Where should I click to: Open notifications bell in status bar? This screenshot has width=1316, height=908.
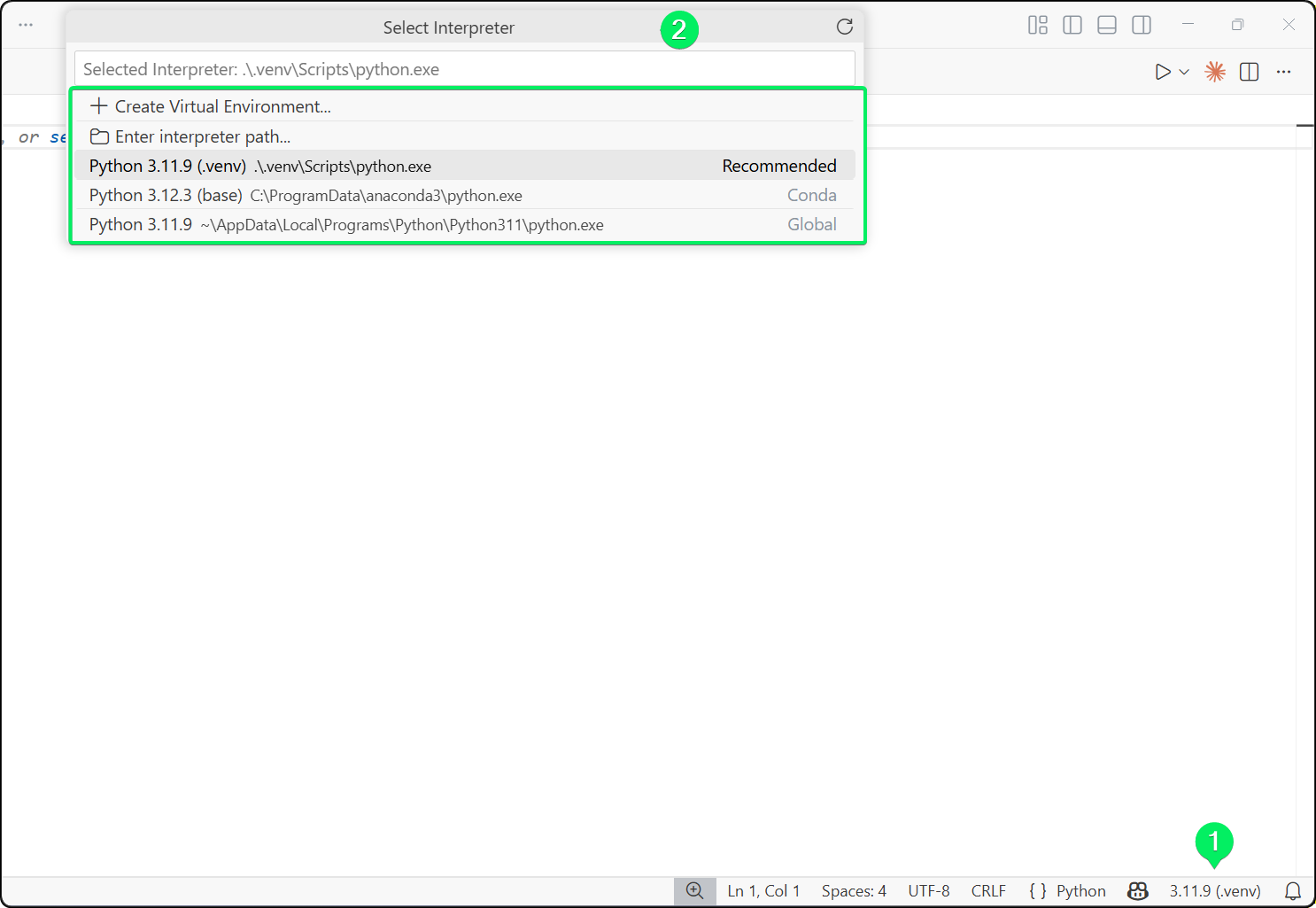[1292, 891]
